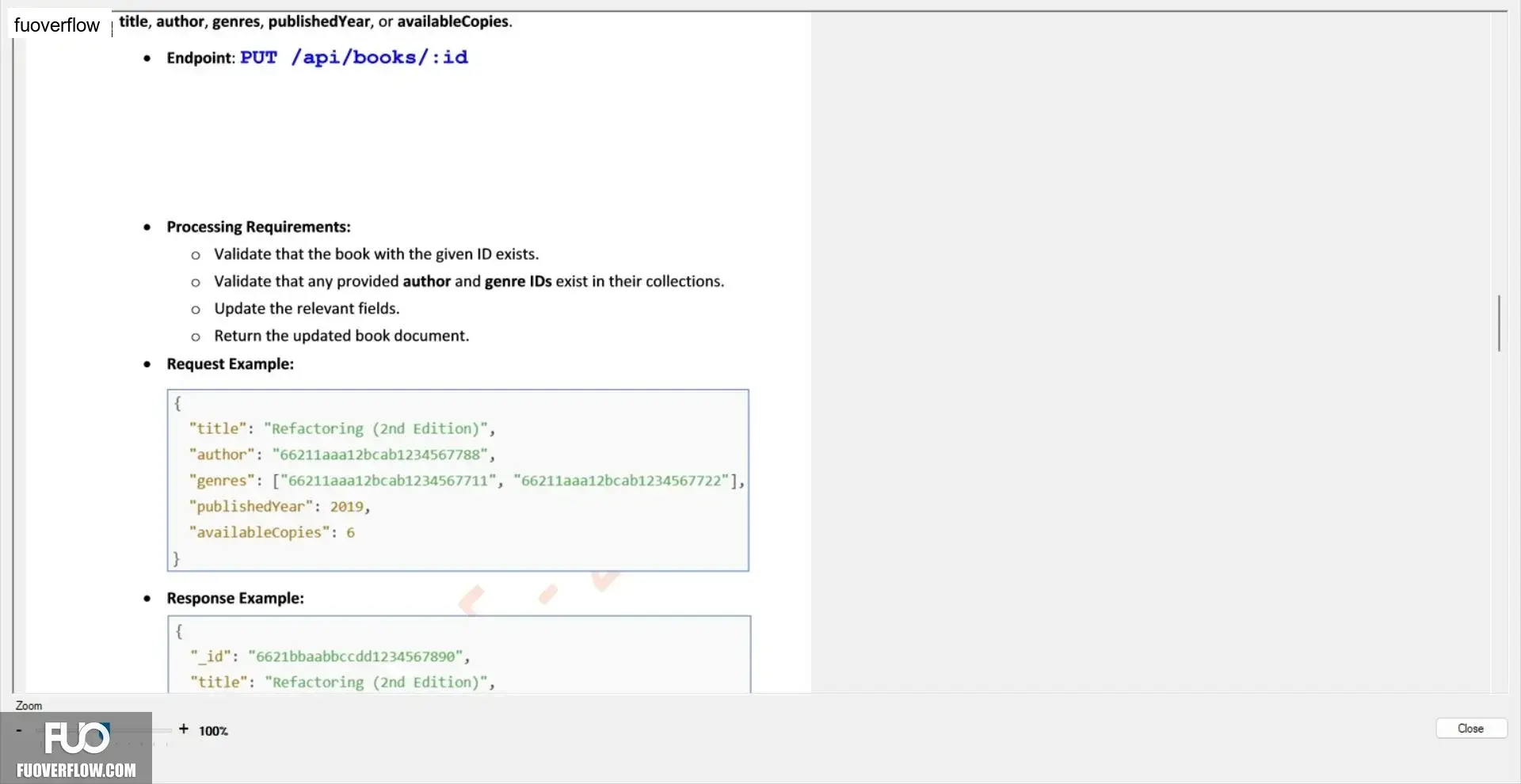Viewport: 1521px width, 784px height.
Task: Click the 'Request Example:' heading
Action: [230, 364]
